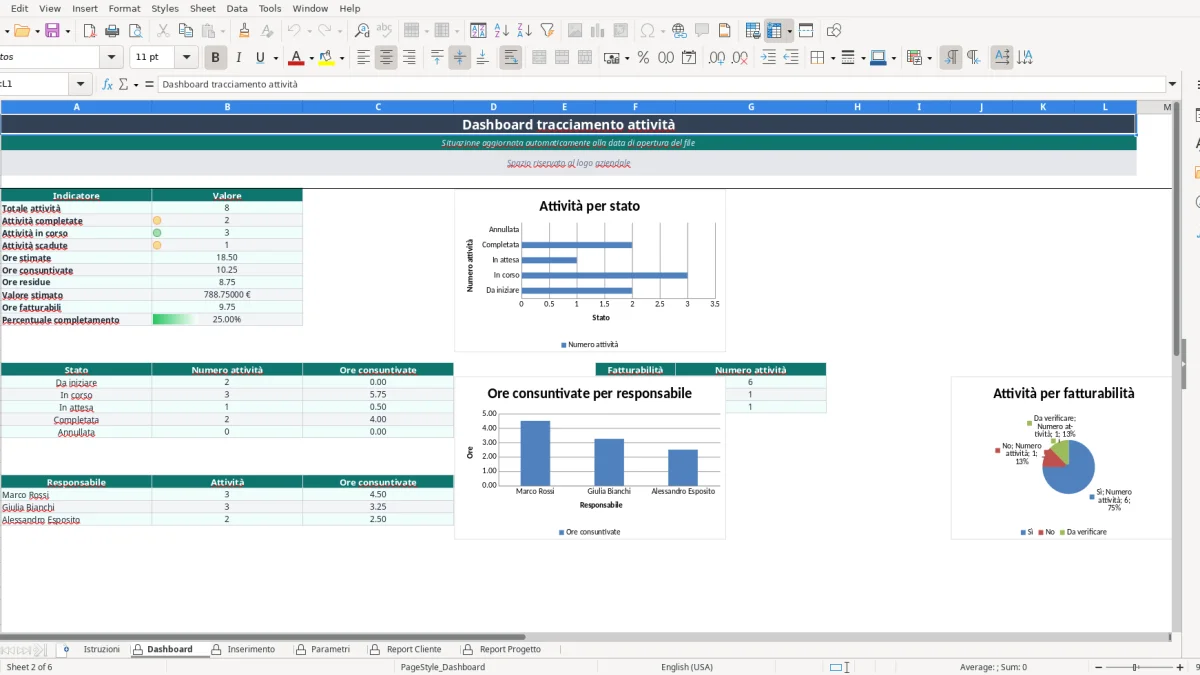Copy selection with the Copy icon
Viewport: 1200px width, 675px height.
tap(185, 31)
